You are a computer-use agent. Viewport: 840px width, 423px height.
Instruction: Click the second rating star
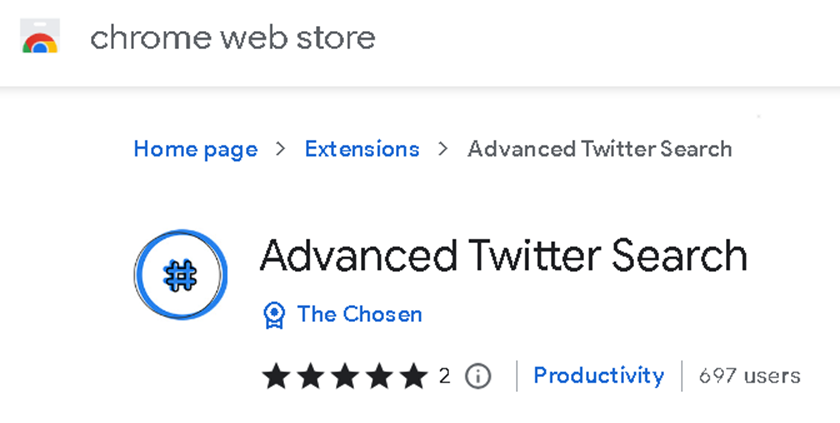coord(311,376)
